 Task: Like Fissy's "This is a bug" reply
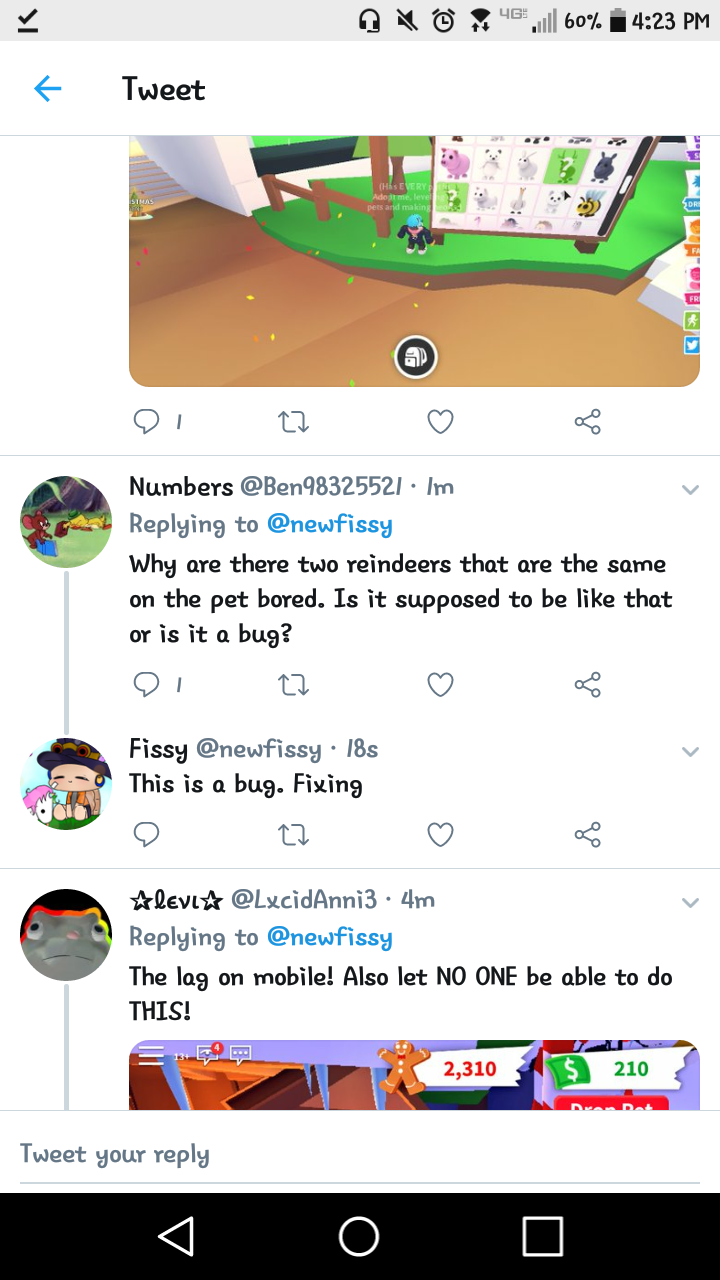[x=440, y=834]
